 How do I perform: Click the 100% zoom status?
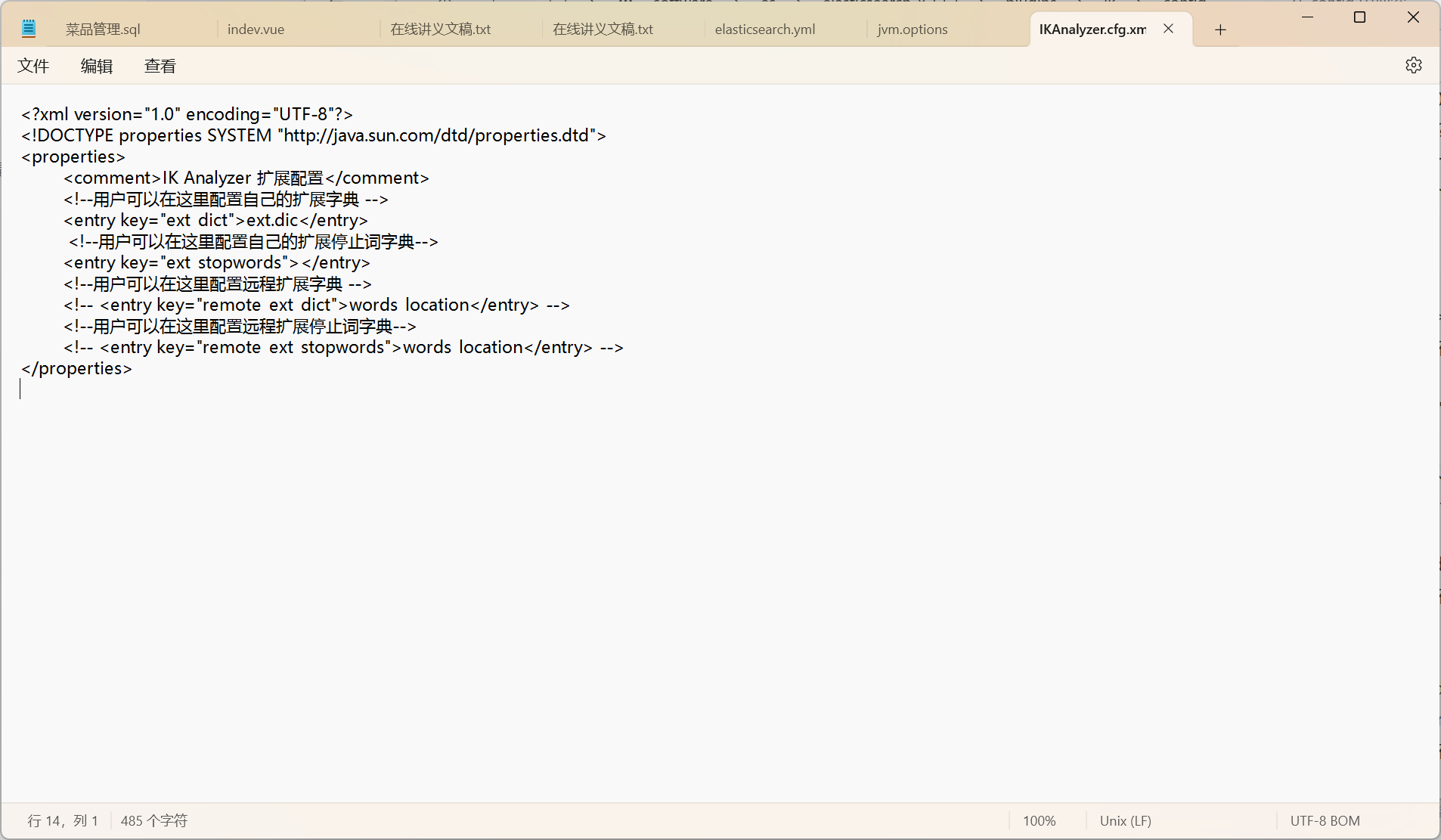1039,821
